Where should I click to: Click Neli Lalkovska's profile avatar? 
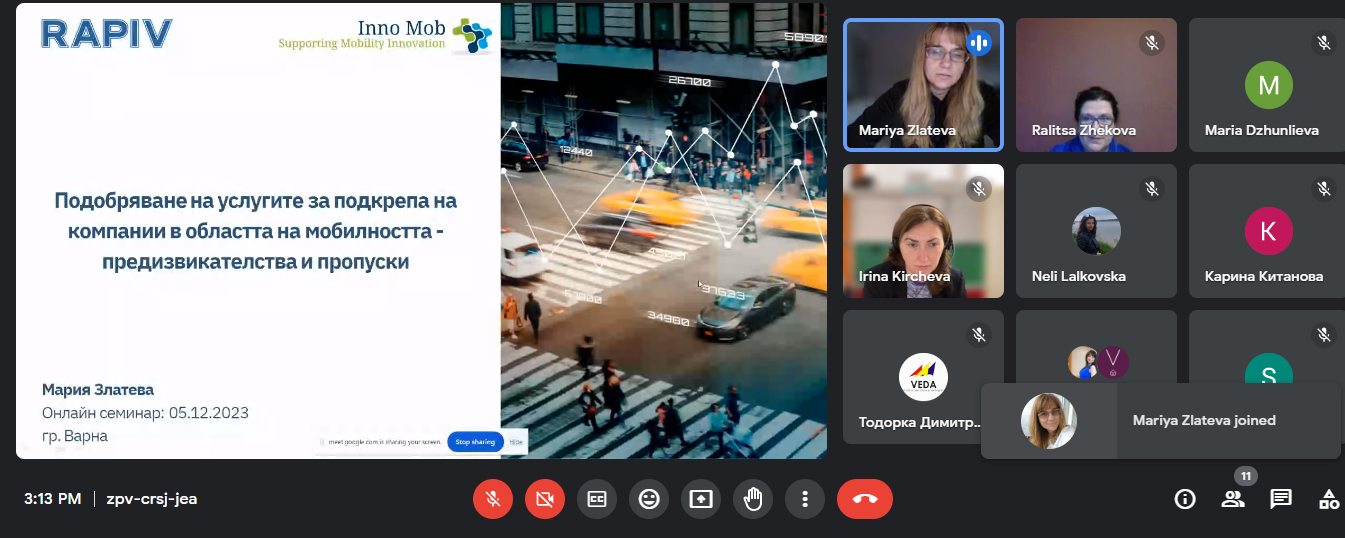pos(1096,232)
